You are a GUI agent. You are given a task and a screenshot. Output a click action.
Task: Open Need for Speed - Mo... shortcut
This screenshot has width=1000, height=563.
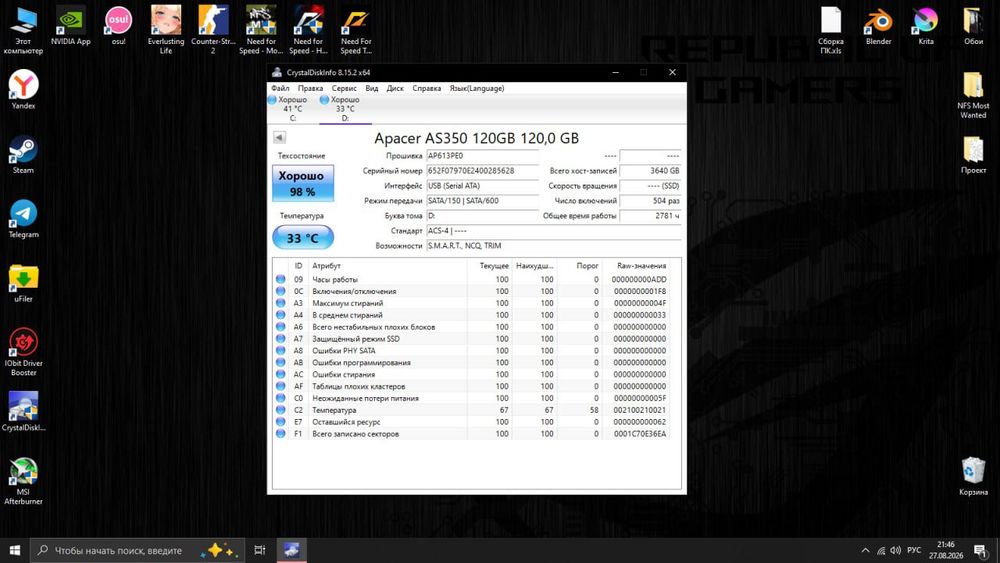261,30
